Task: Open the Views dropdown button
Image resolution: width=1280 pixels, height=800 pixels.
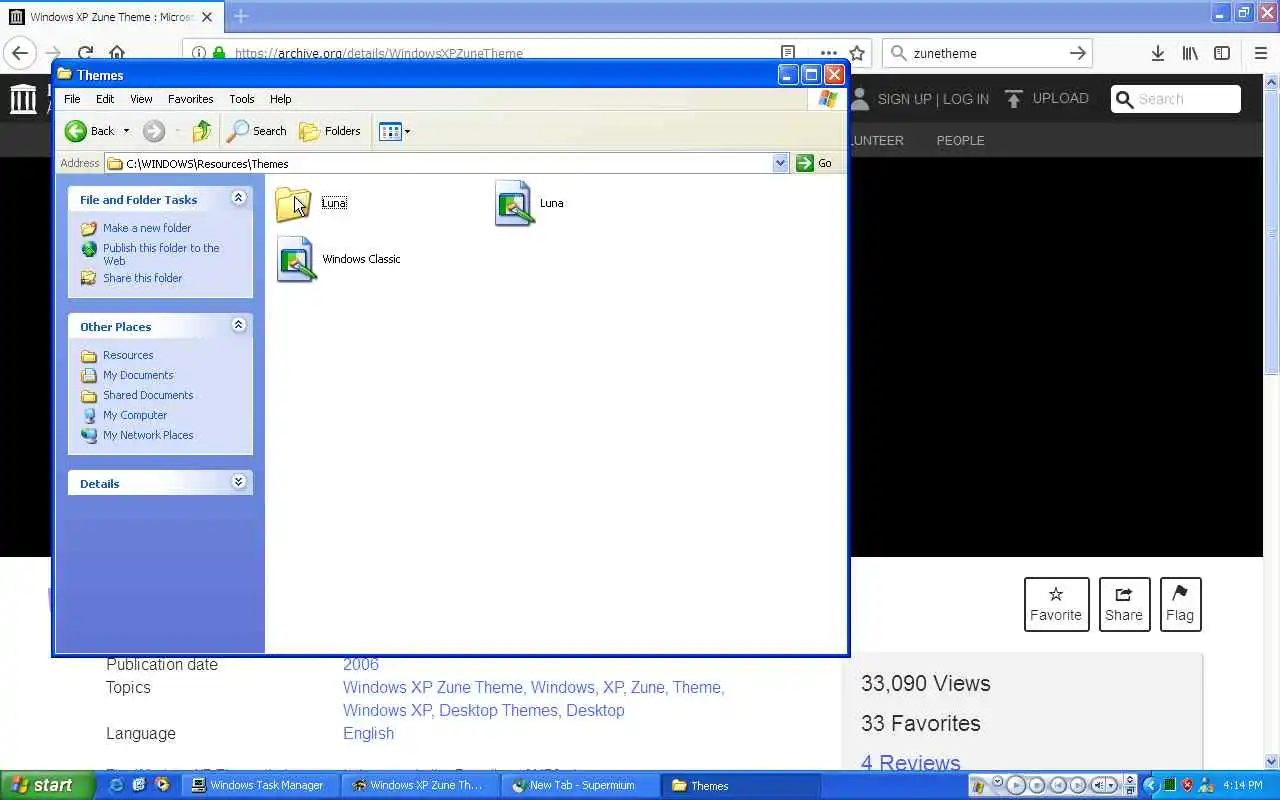Action: click(x=394, y=131)
